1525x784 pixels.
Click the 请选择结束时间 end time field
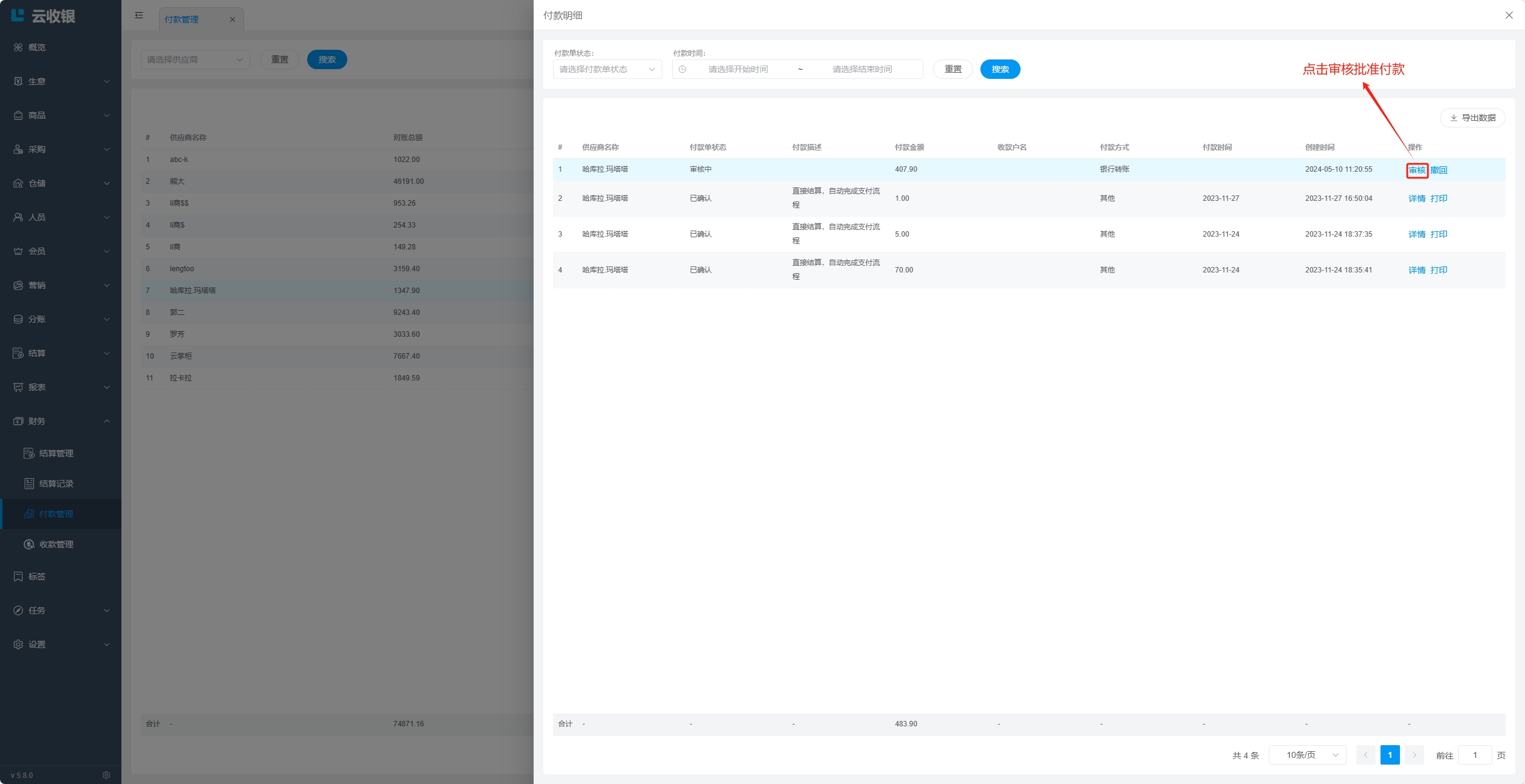tap(862, 69)
